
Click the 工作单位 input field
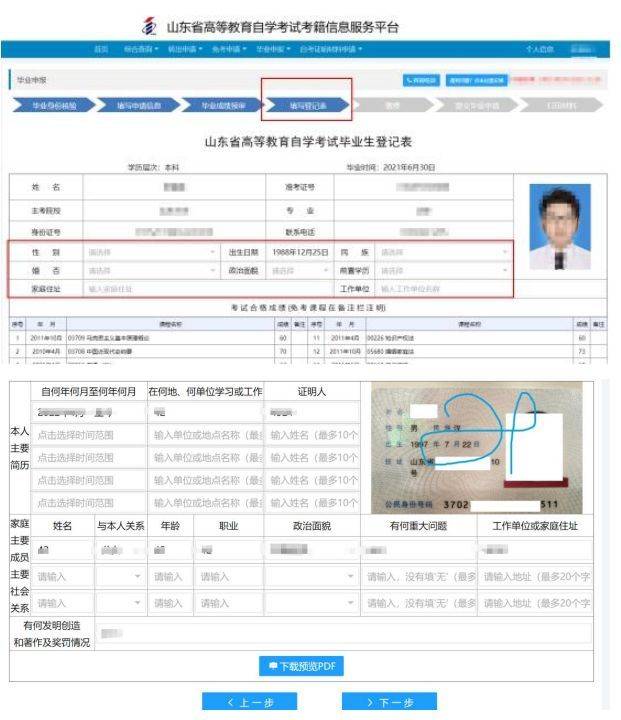pyautogui.click(x=444, y=289)
